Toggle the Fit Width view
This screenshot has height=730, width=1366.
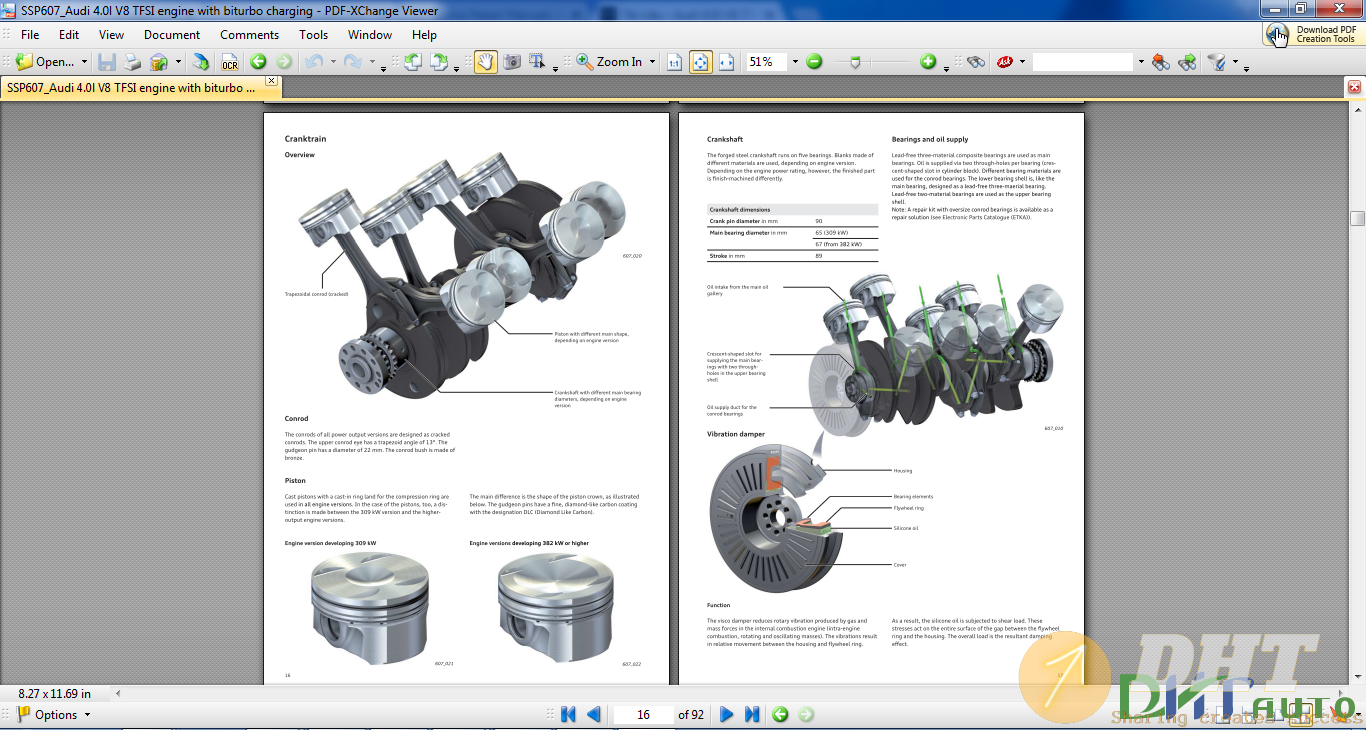727,62
